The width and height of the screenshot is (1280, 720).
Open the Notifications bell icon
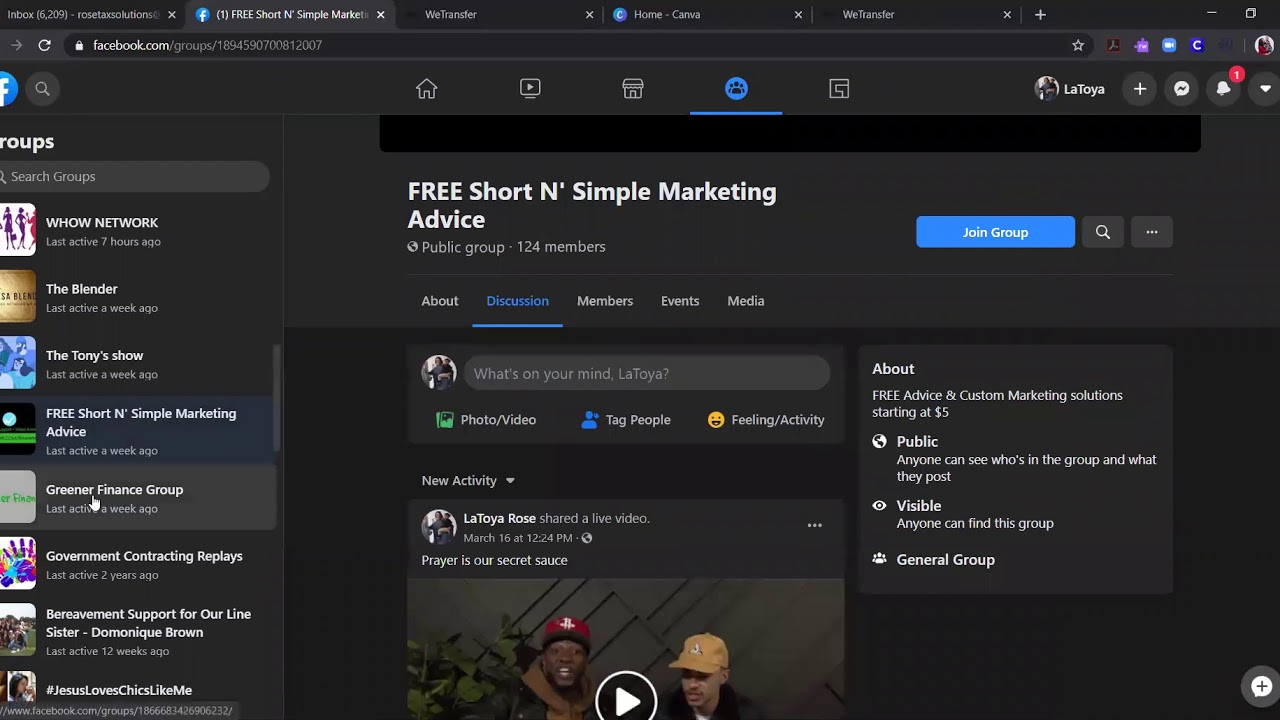1223,89
